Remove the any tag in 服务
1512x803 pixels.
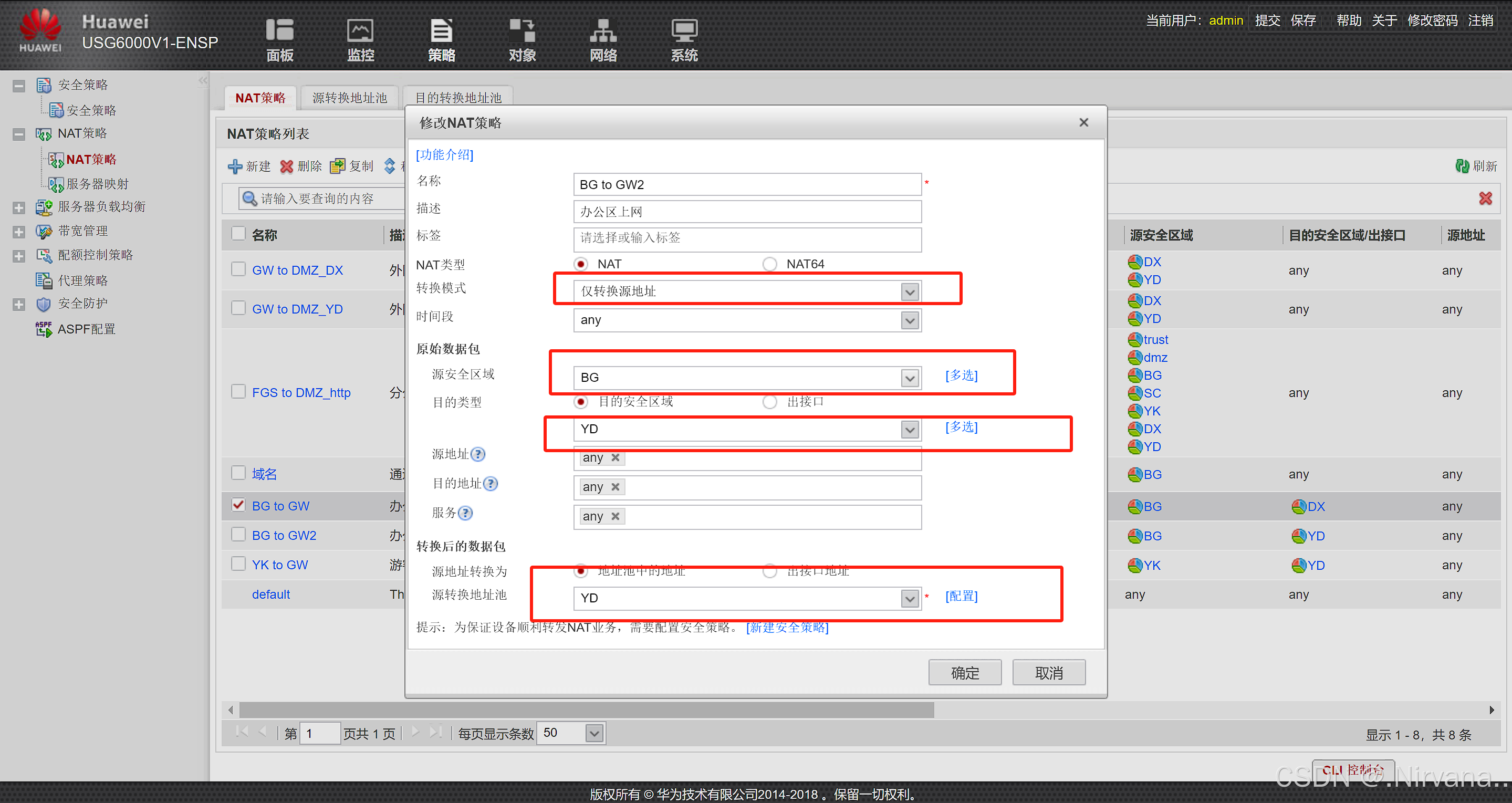(615, 517)
